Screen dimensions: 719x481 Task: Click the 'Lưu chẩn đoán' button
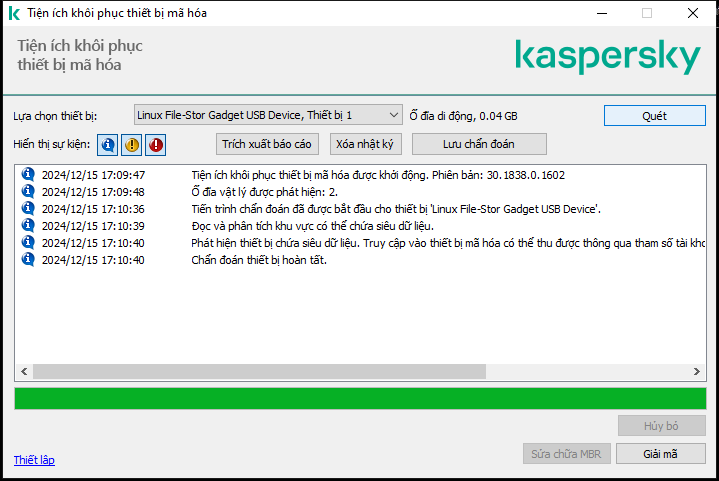click(479, 144)
